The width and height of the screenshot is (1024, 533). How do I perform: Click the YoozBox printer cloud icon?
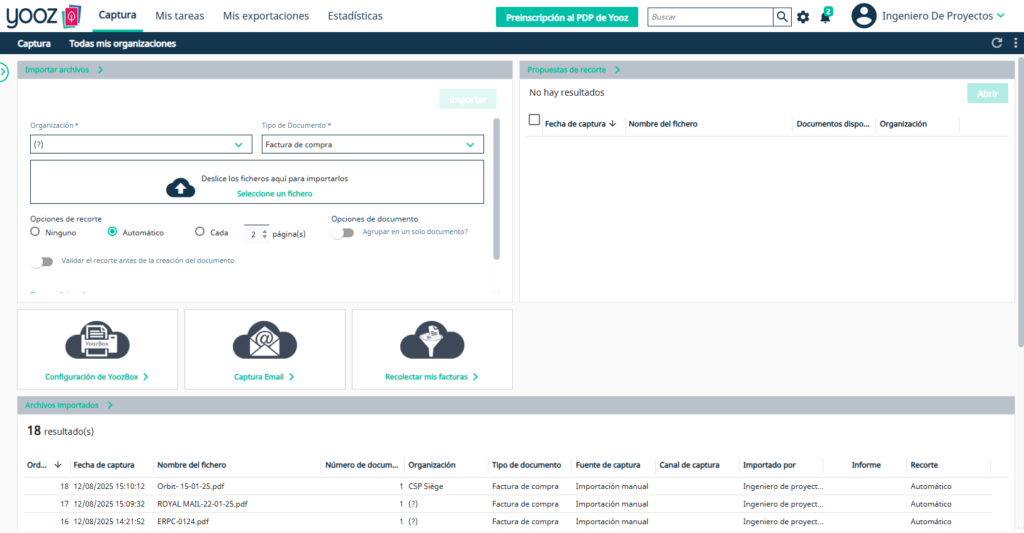[x=97, y=340]
